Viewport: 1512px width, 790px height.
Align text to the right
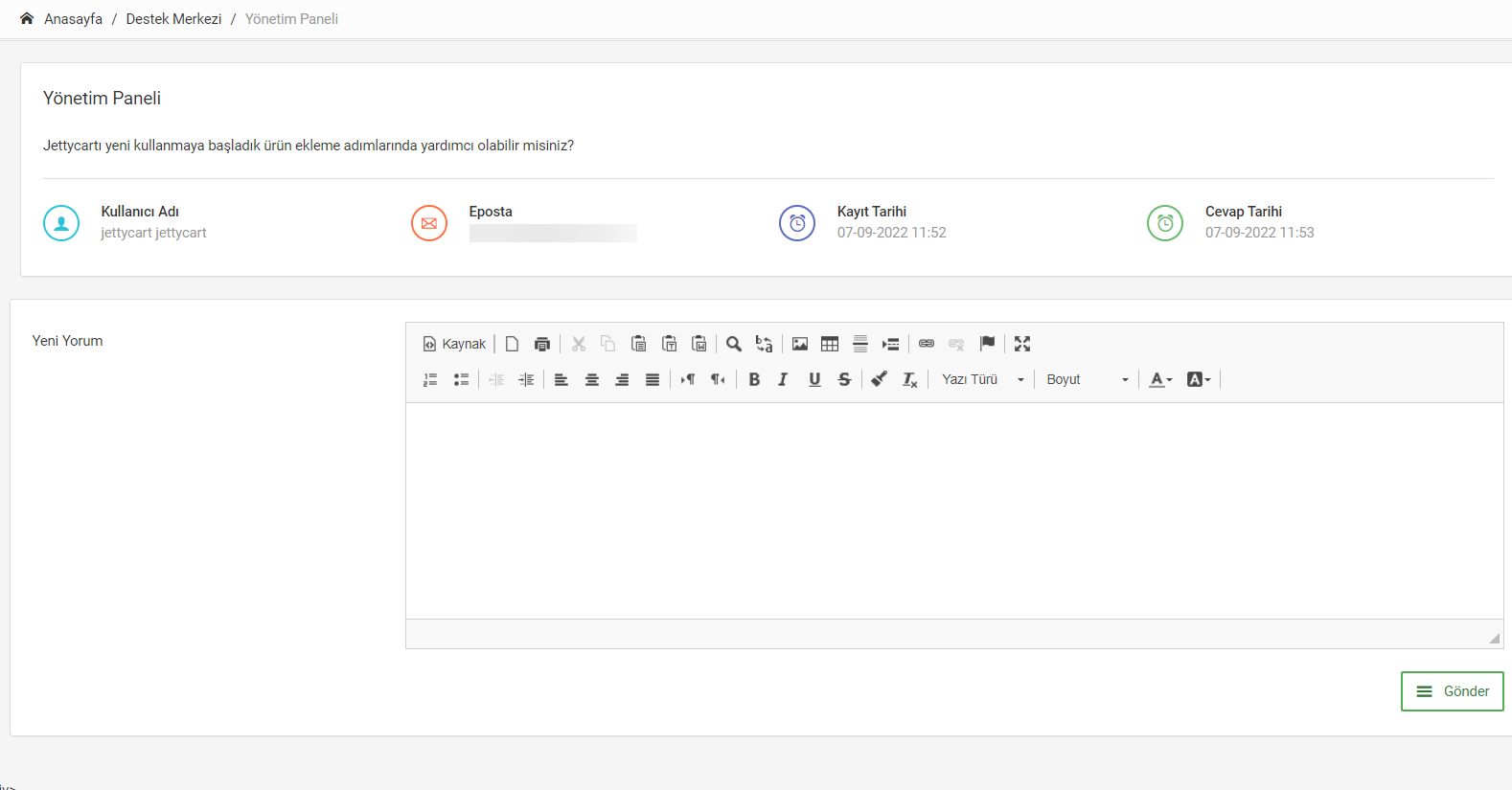[622, 379]
